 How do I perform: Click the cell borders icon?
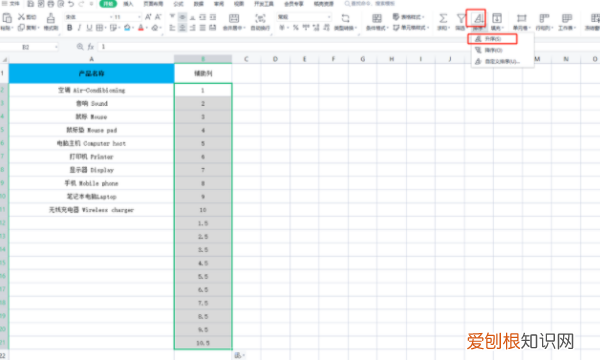pyautogui.click(x=99, y=28)
